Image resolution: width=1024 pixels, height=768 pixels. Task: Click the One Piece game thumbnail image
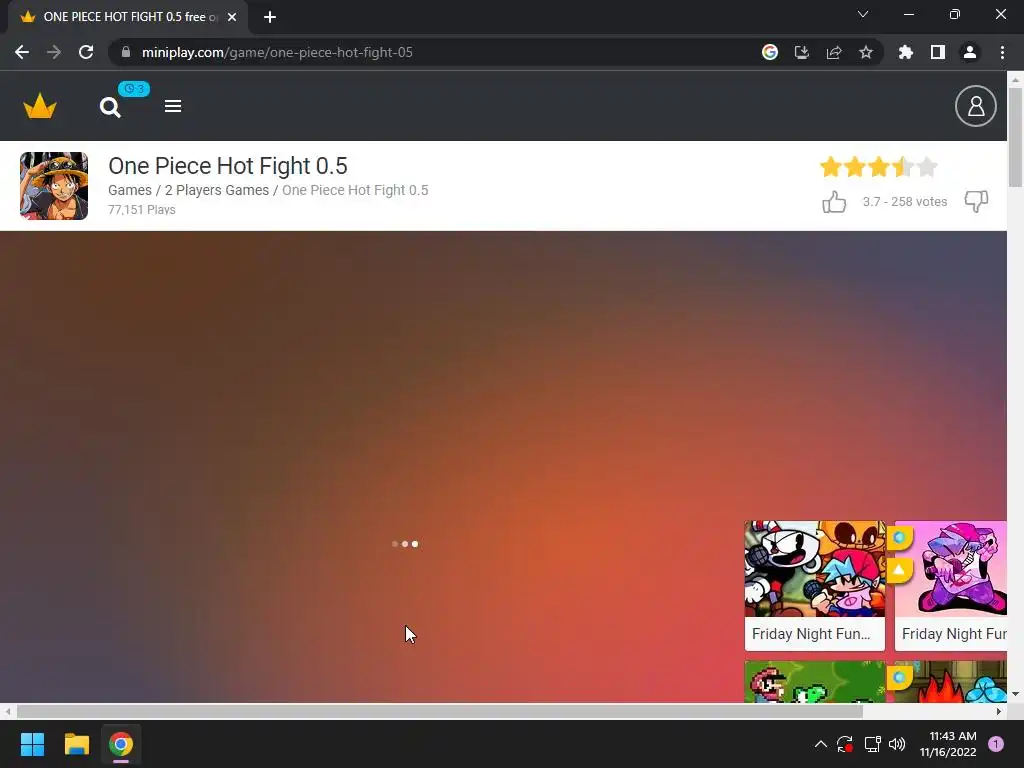pyautogui.click(x=54, y=186)
